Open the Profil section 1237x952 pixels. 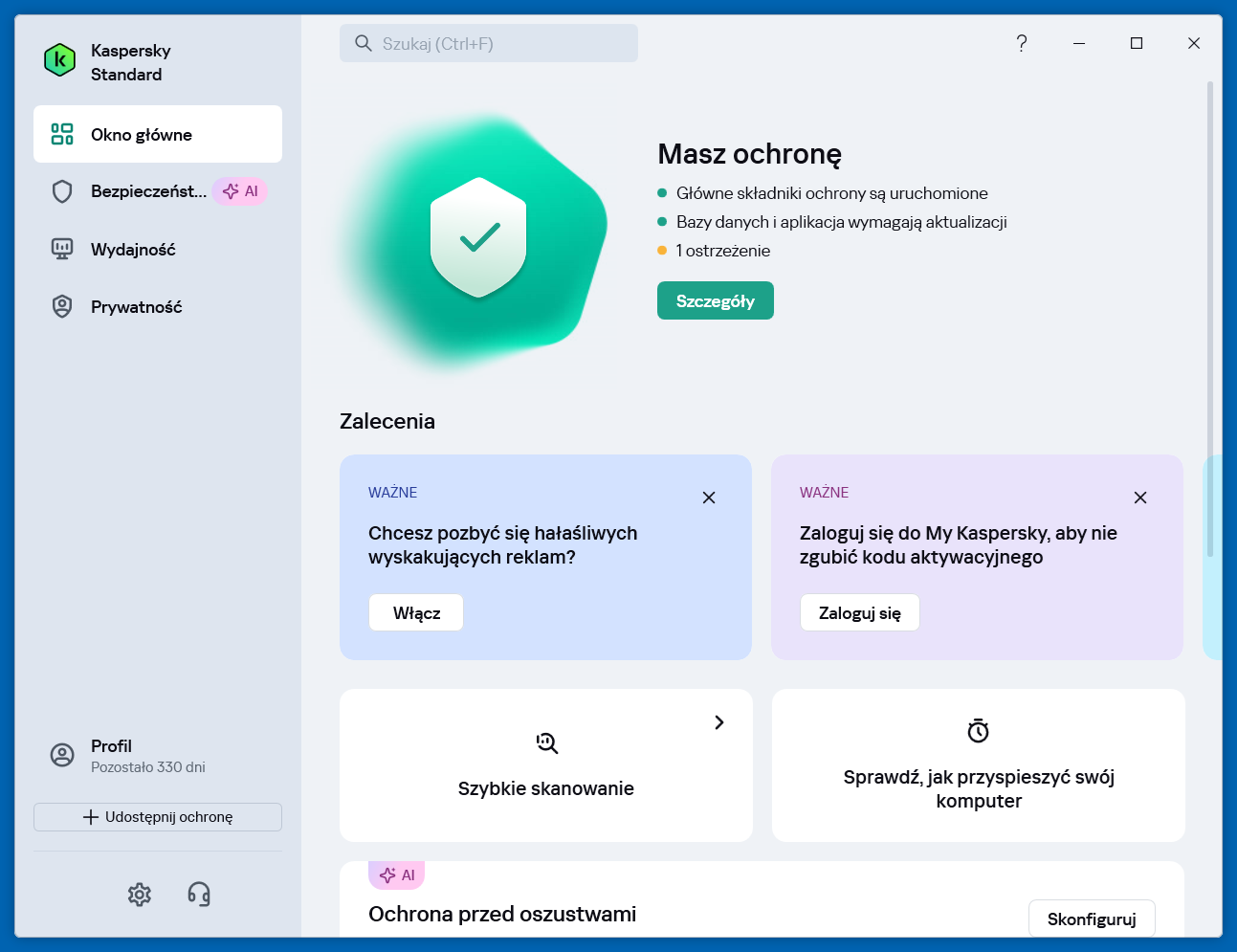coord(158,755)
